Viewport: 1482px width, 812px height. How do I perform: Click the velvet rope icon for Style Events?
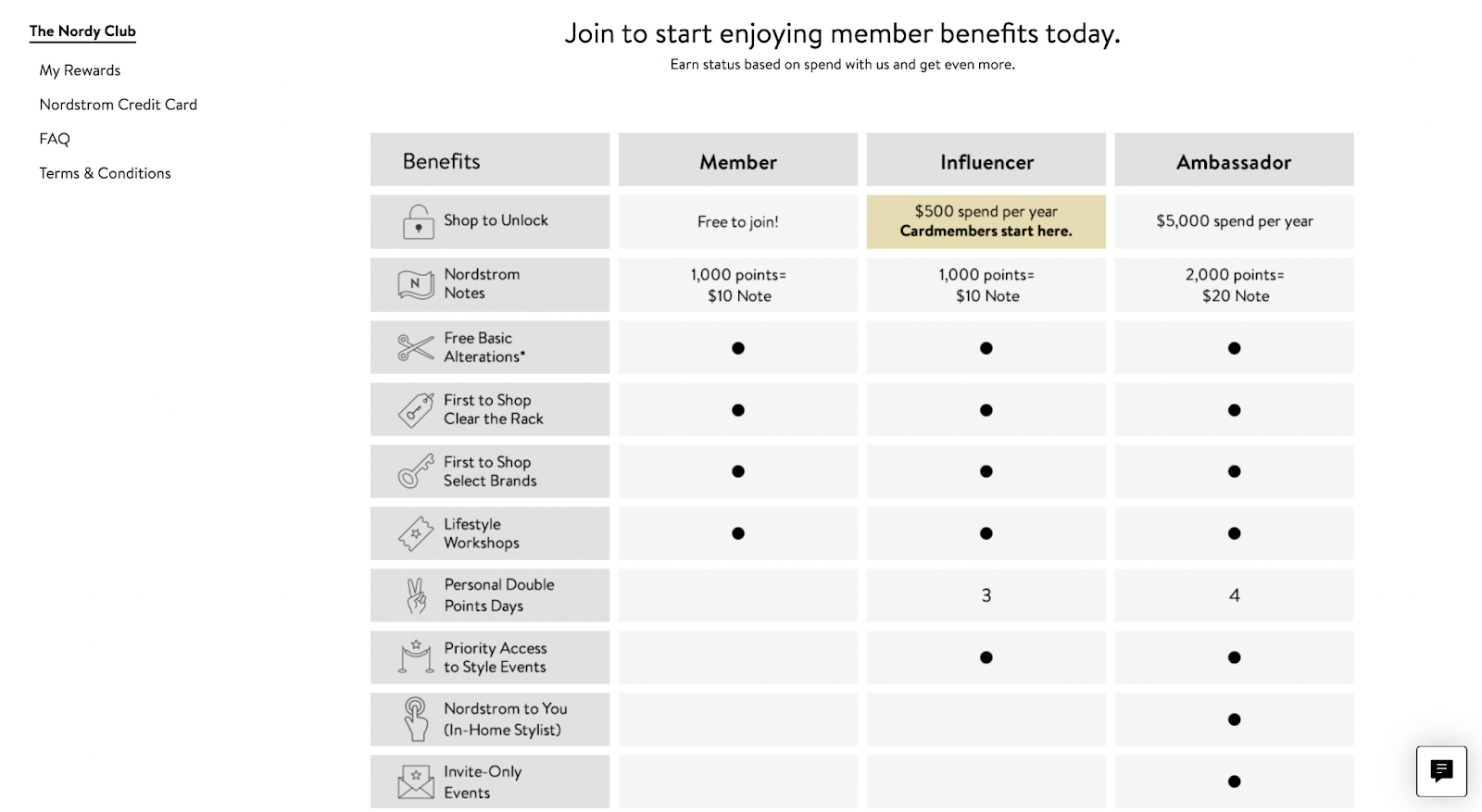click(416, 656)
